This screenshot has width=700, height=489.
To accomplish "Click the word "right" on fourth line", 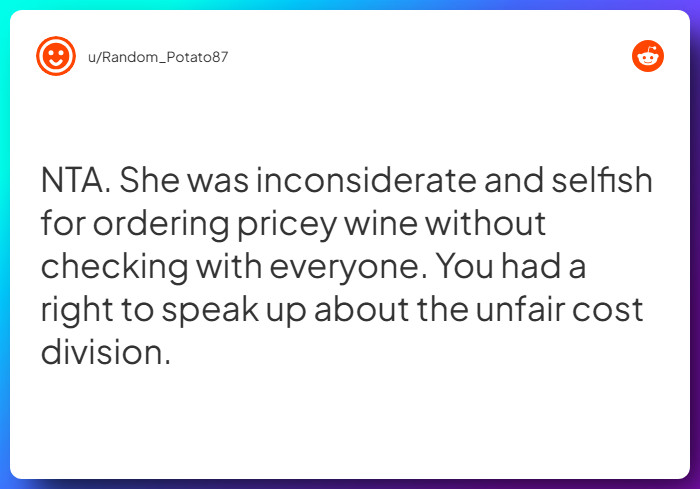I will [x=77, y=310].
